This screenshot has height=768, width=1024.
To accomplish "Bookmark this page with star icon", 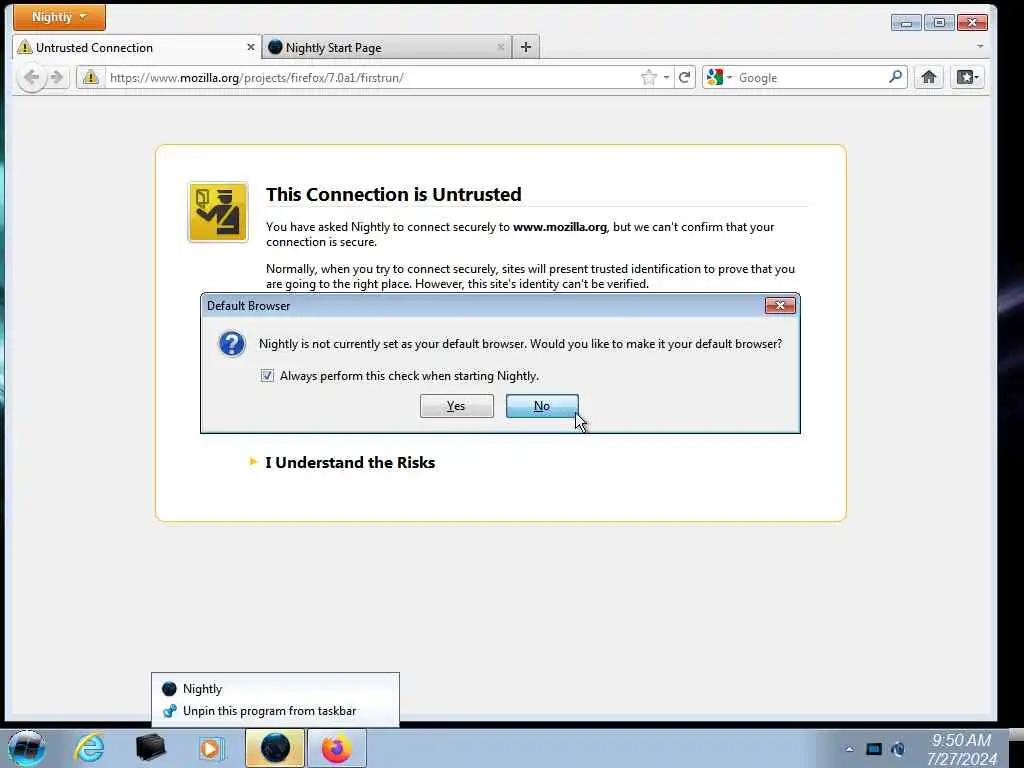I will [648, 78].
